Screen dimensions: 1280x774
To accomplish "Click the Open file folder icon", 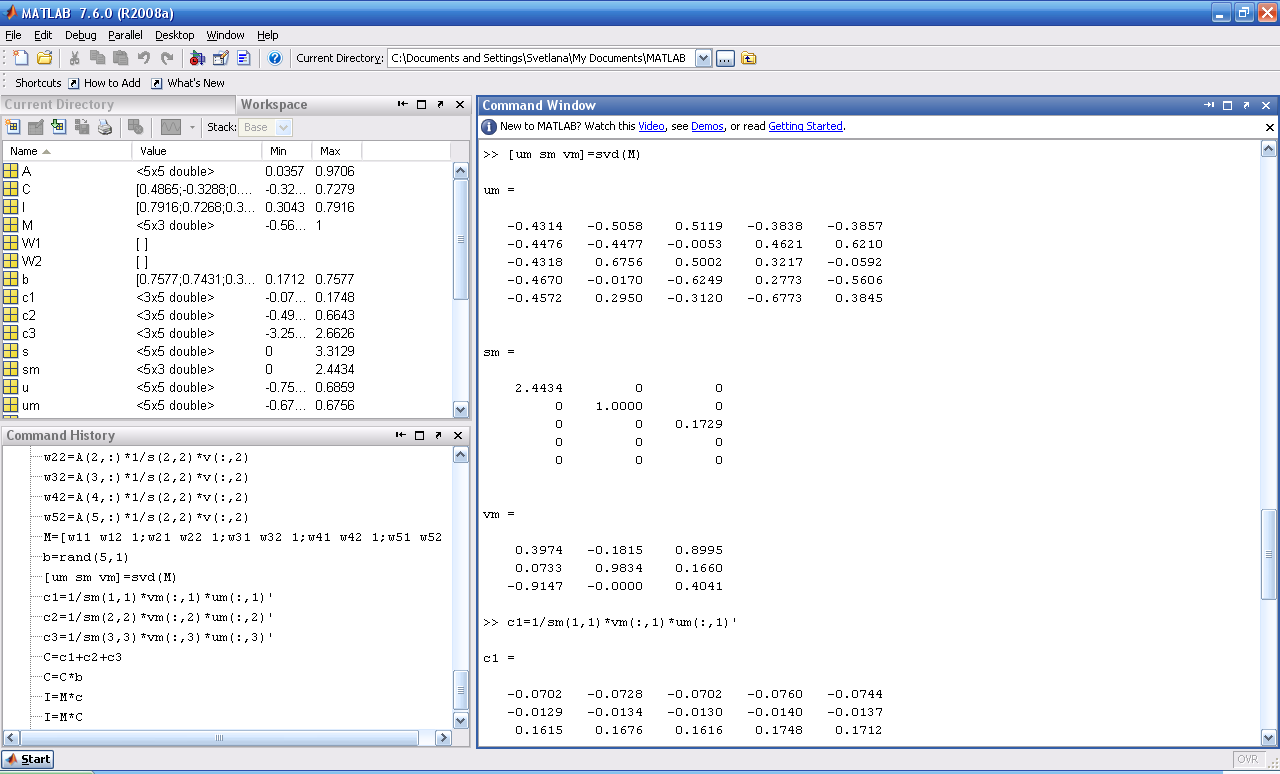I will 45,58.
